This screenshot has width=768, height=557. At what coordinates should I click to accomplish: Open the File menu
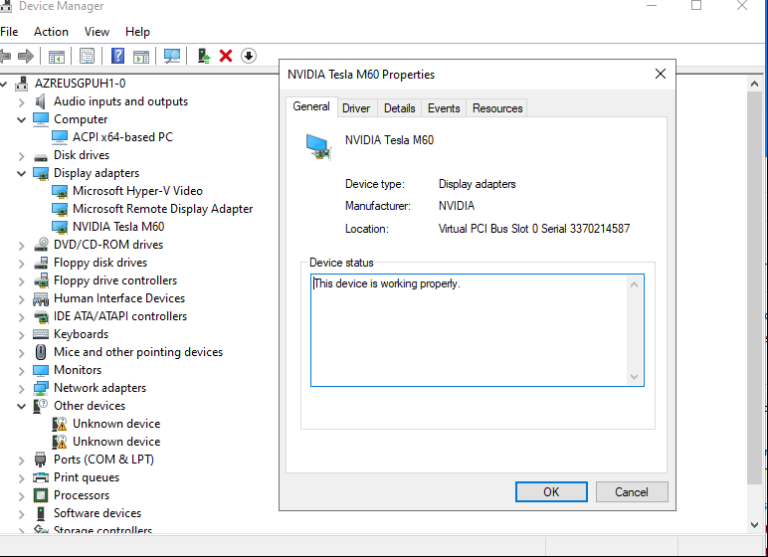click(x=9, y=32)
